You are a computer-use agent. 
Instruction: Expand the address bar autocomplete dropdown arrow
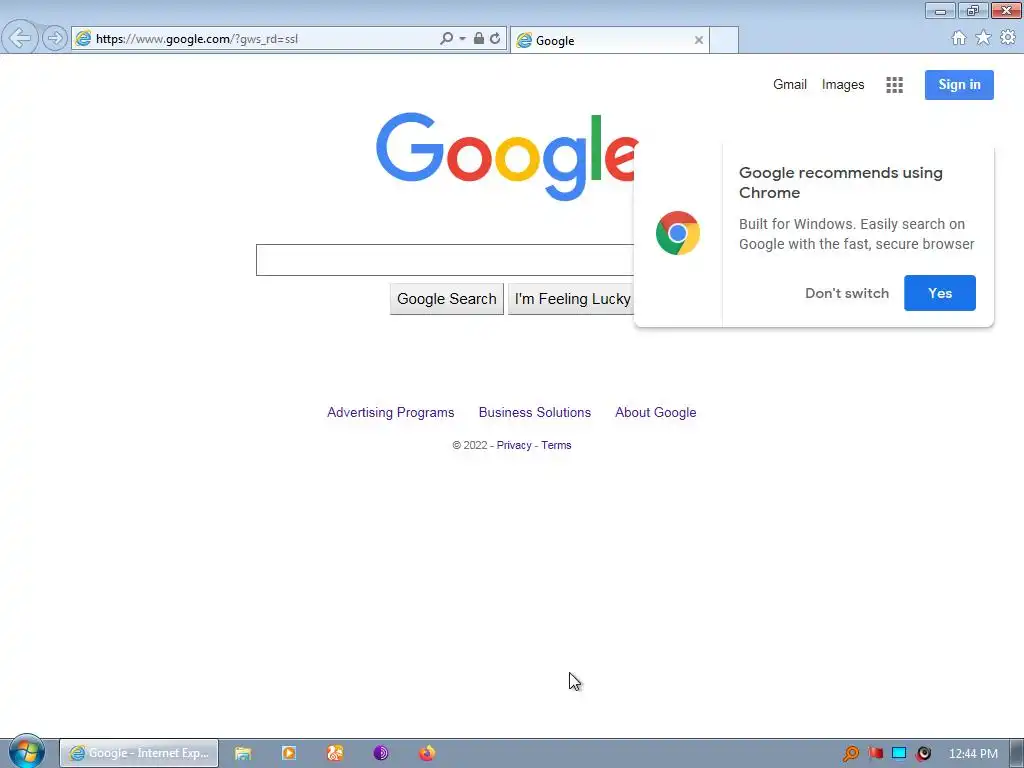[x=462, y=39]
